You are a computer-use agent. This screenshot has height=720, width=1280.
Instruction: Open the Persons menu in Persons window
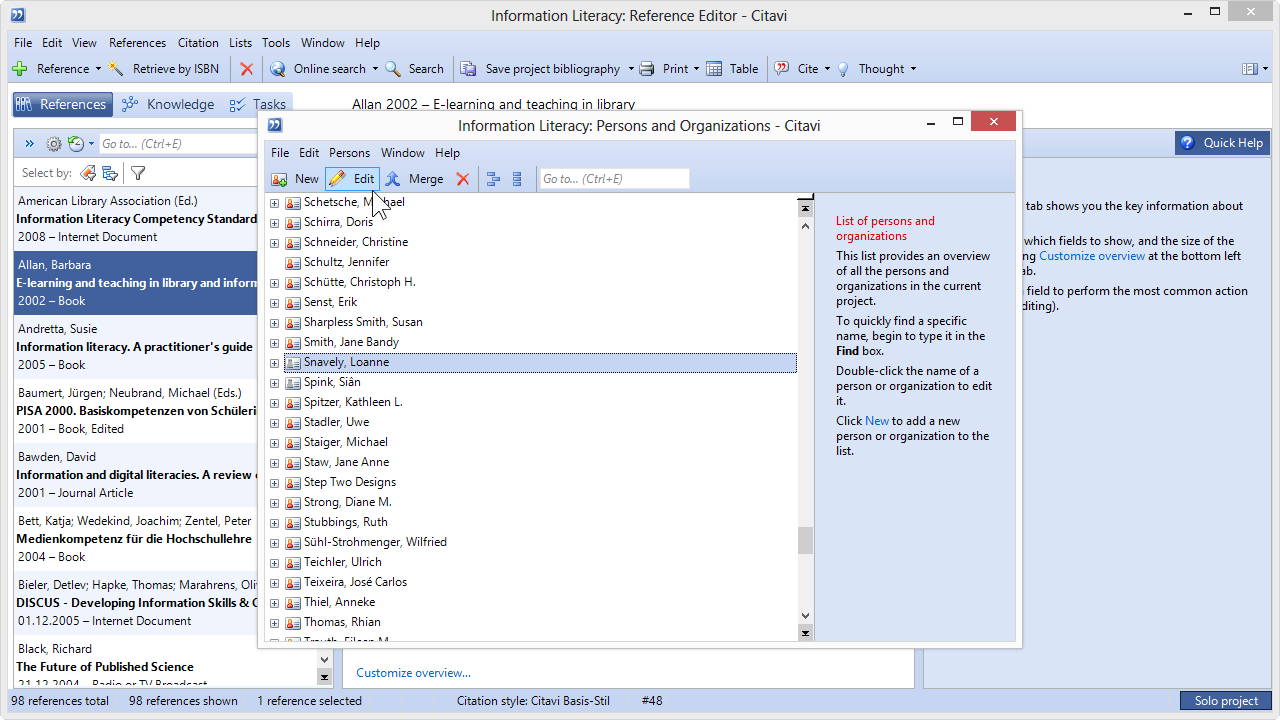coord(349,153)
